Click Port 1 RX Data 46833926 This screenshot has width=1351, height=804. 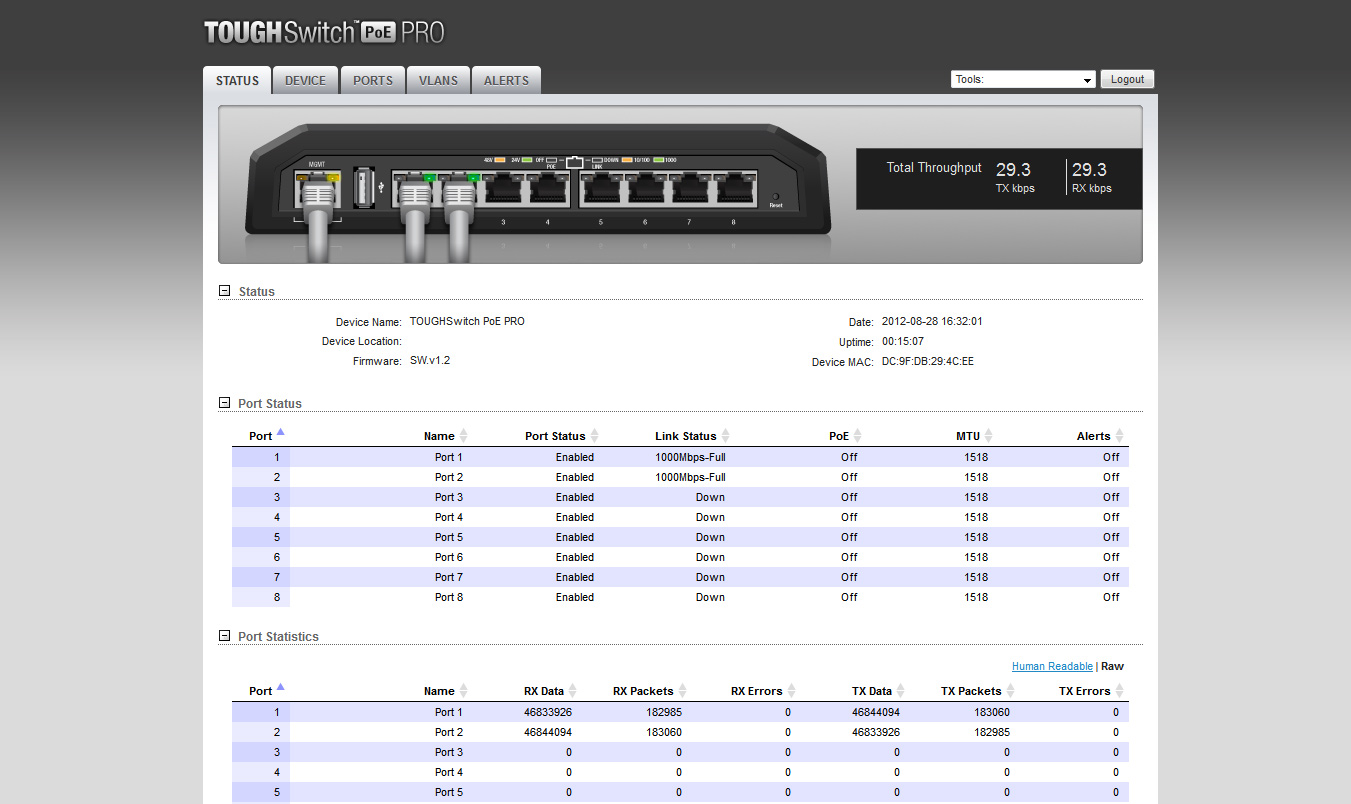tap(548, 712)
